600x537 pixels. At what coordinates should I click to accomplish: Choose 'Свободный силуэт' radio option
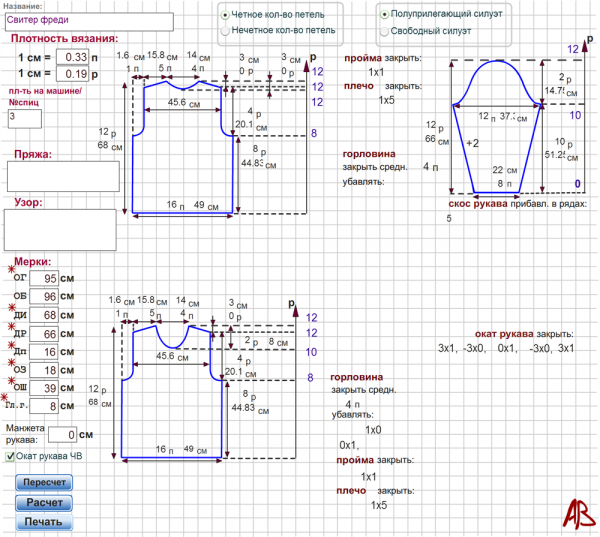[384, 31]
